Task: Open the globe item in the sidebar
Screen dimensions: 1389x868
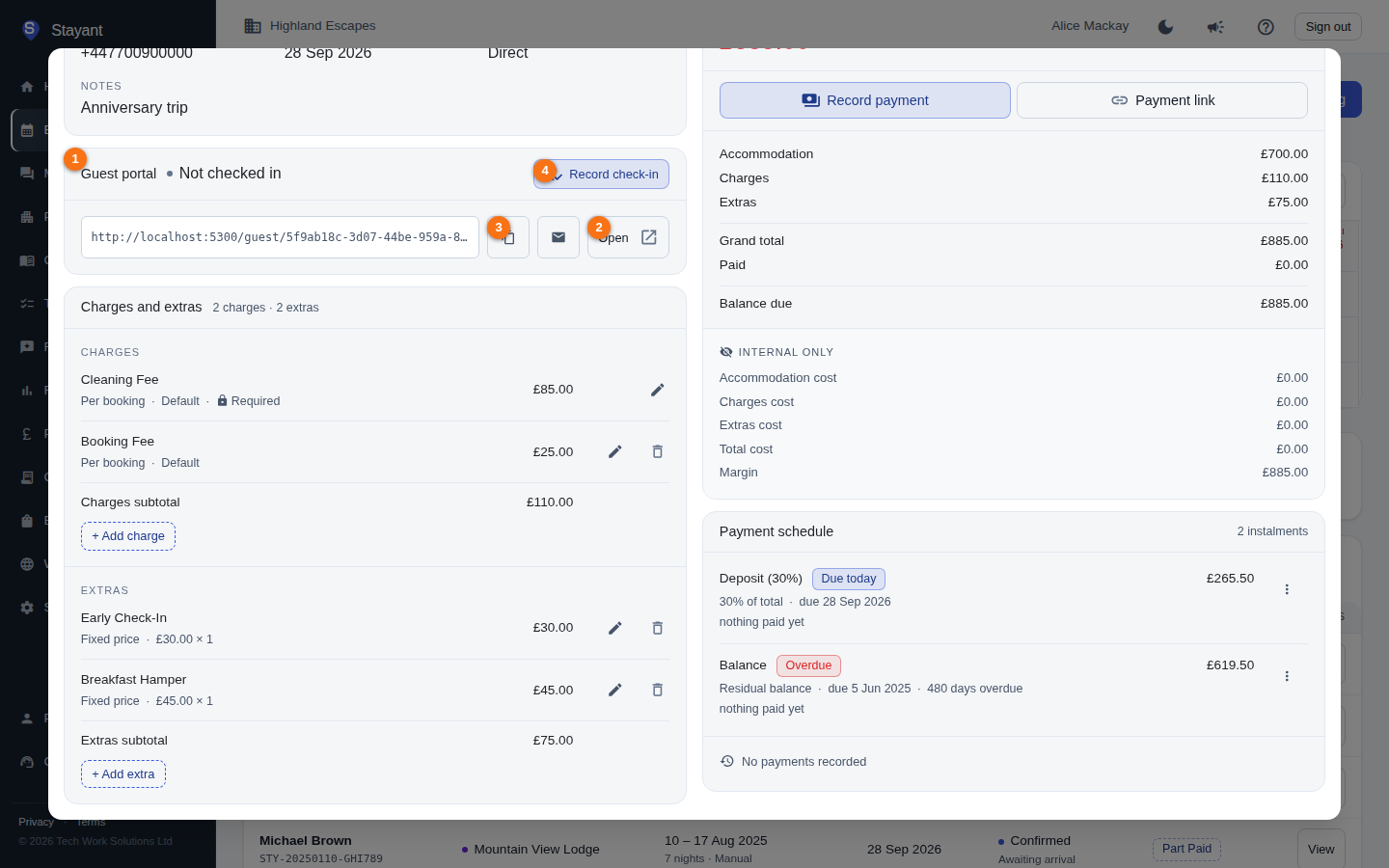Action: tap(27, 564)
